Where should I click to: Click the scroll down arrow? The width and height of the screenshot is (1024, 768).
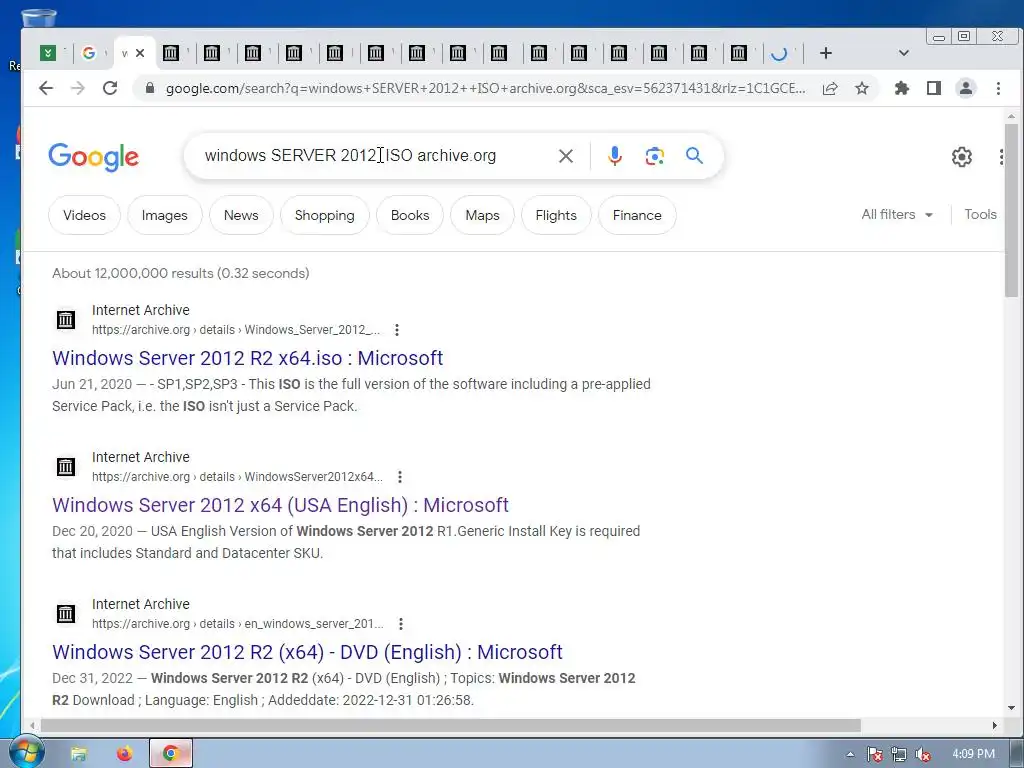click(1011, 708)
